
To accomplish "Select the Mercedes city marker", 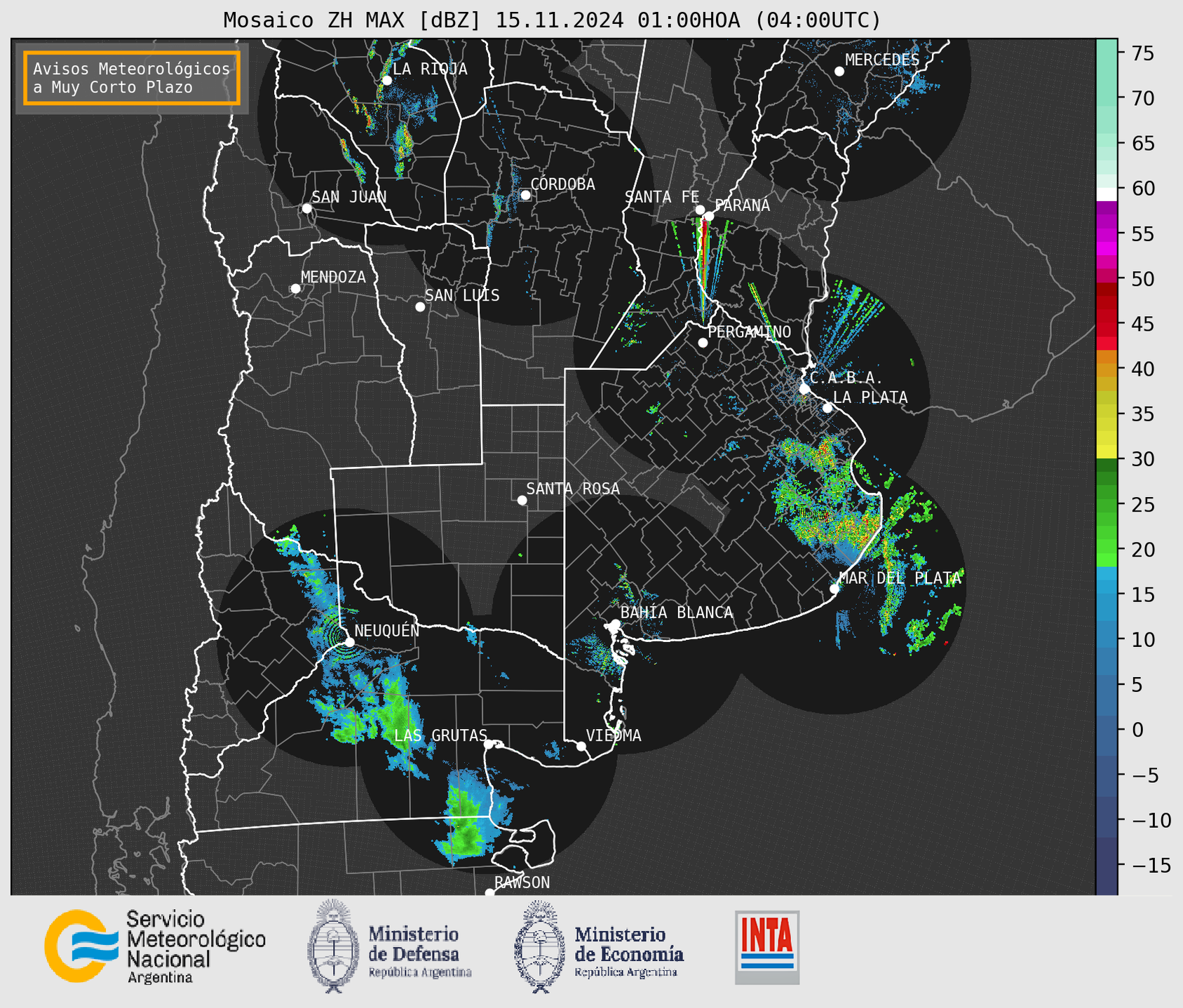I will pyautogui.click(x=839, y=71).
